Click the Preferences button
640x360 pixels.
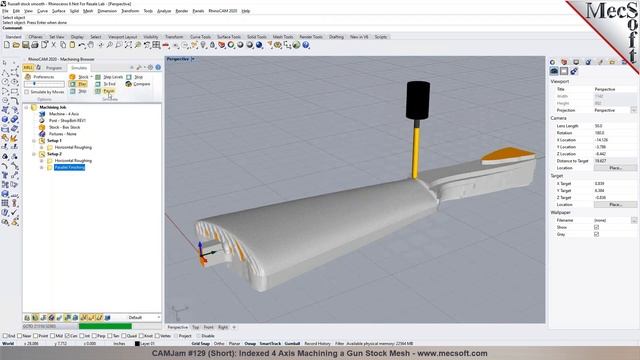click(40, 77)
